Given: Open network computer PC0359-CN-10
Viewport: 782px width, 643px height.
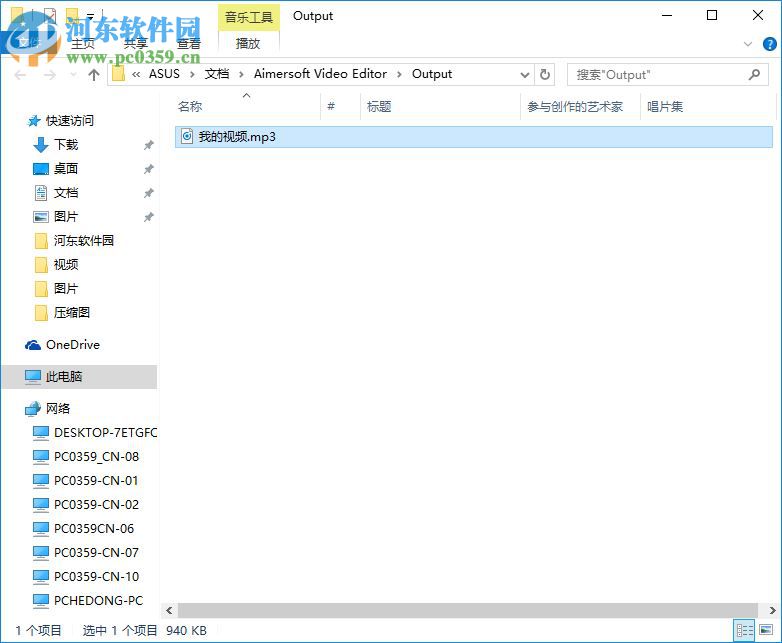Looking at the screenshot, I should (x=96, y=576).
